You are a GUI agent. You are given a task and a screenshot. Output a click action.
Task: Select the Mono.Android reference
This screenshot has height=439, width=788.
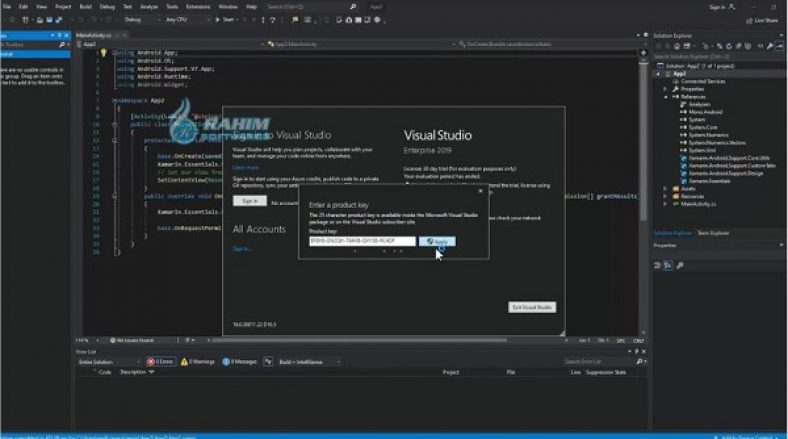(x=705, y=112)
